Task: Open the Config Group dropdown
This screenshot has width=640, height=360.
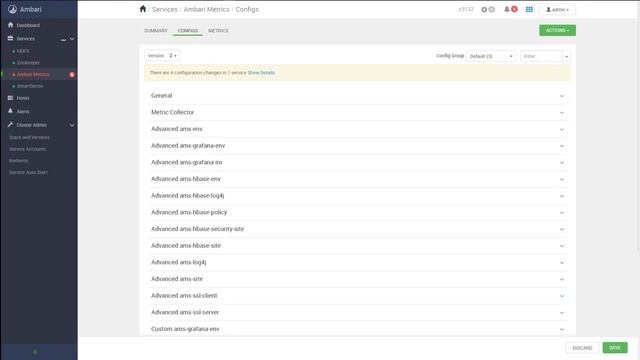Action: 491,56
